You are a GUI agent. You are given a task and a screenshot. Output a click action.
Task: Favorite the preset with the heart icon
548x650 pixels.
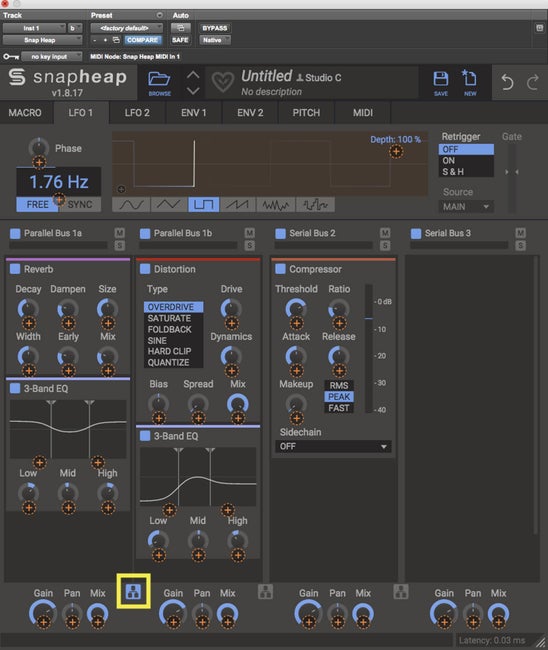coord(223,82)
